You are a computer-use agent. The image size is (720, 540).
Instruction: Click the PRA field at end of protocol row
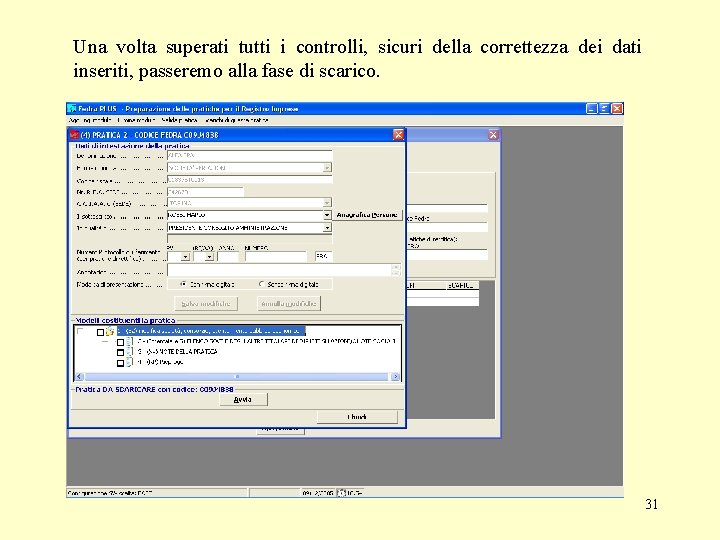pos(323,257)
